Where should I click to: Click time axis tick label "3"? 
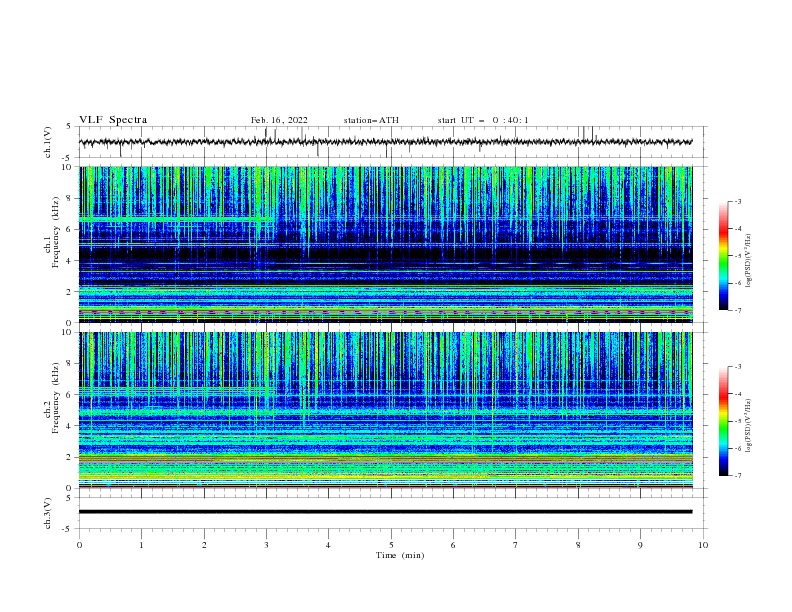(x=266, y=545)
